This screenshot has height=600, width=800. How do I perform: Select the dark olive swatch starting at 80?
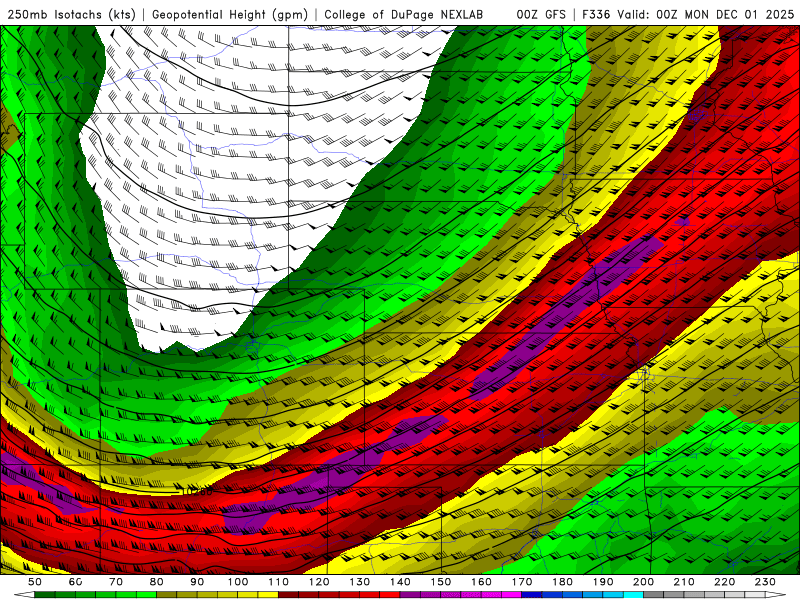pyautogui.click(x=166, y=594)
